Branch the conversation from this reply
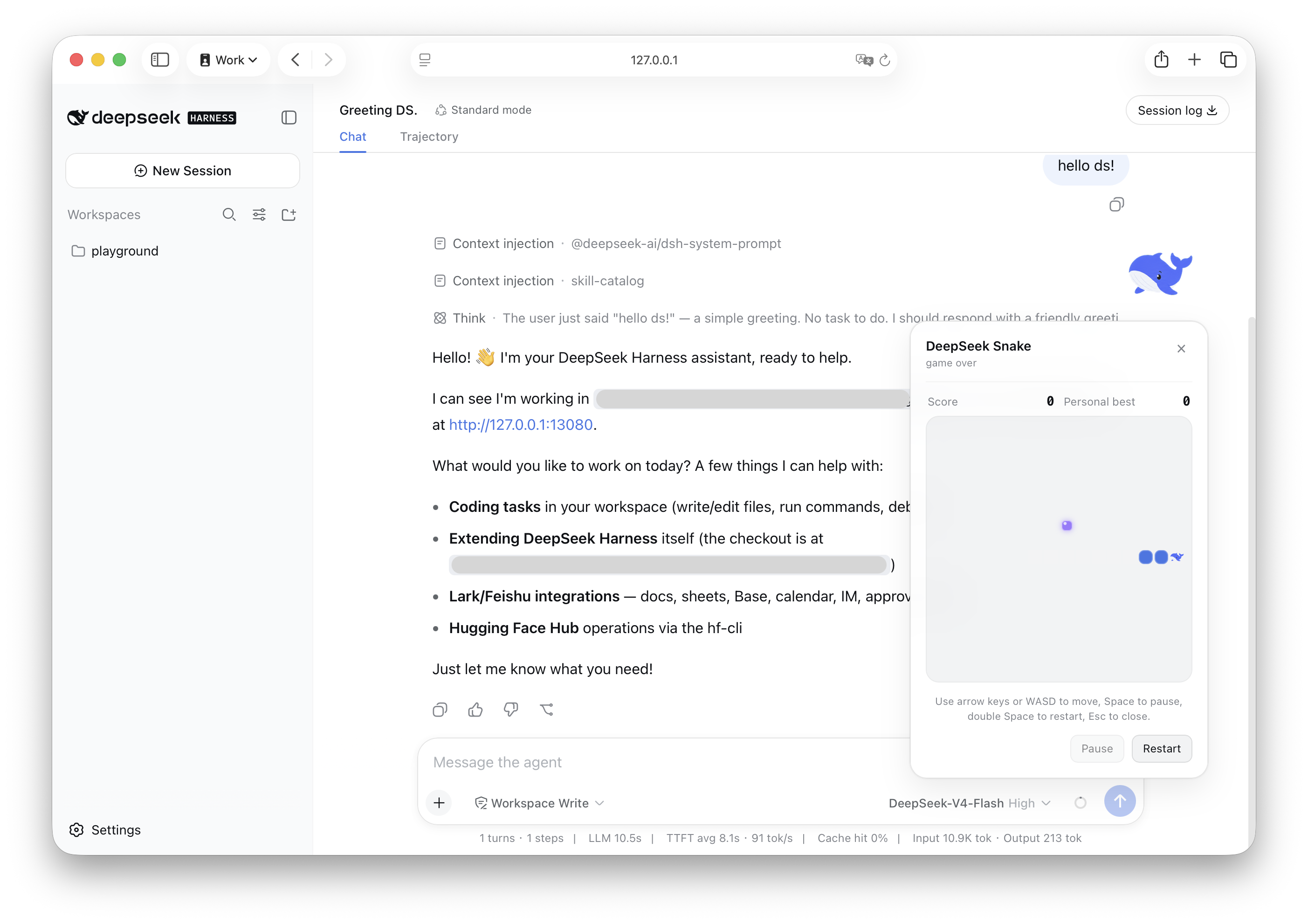1308x924 pixels. pyautogui.click(x=546, y=709)
